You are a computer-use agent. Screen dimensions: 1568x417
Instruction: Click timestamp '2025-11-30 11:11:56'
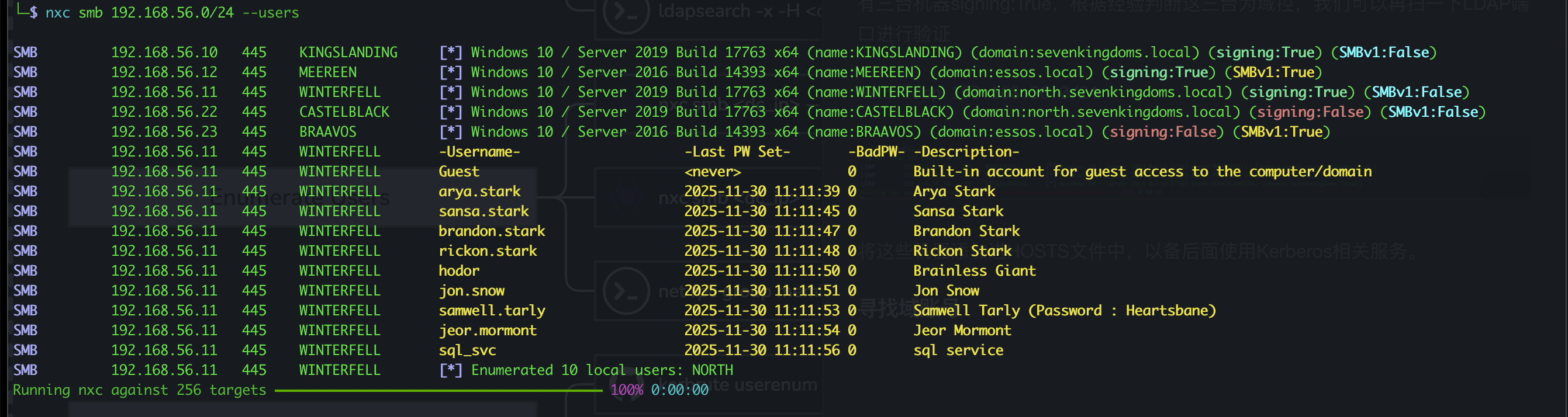tap(761, 351)
